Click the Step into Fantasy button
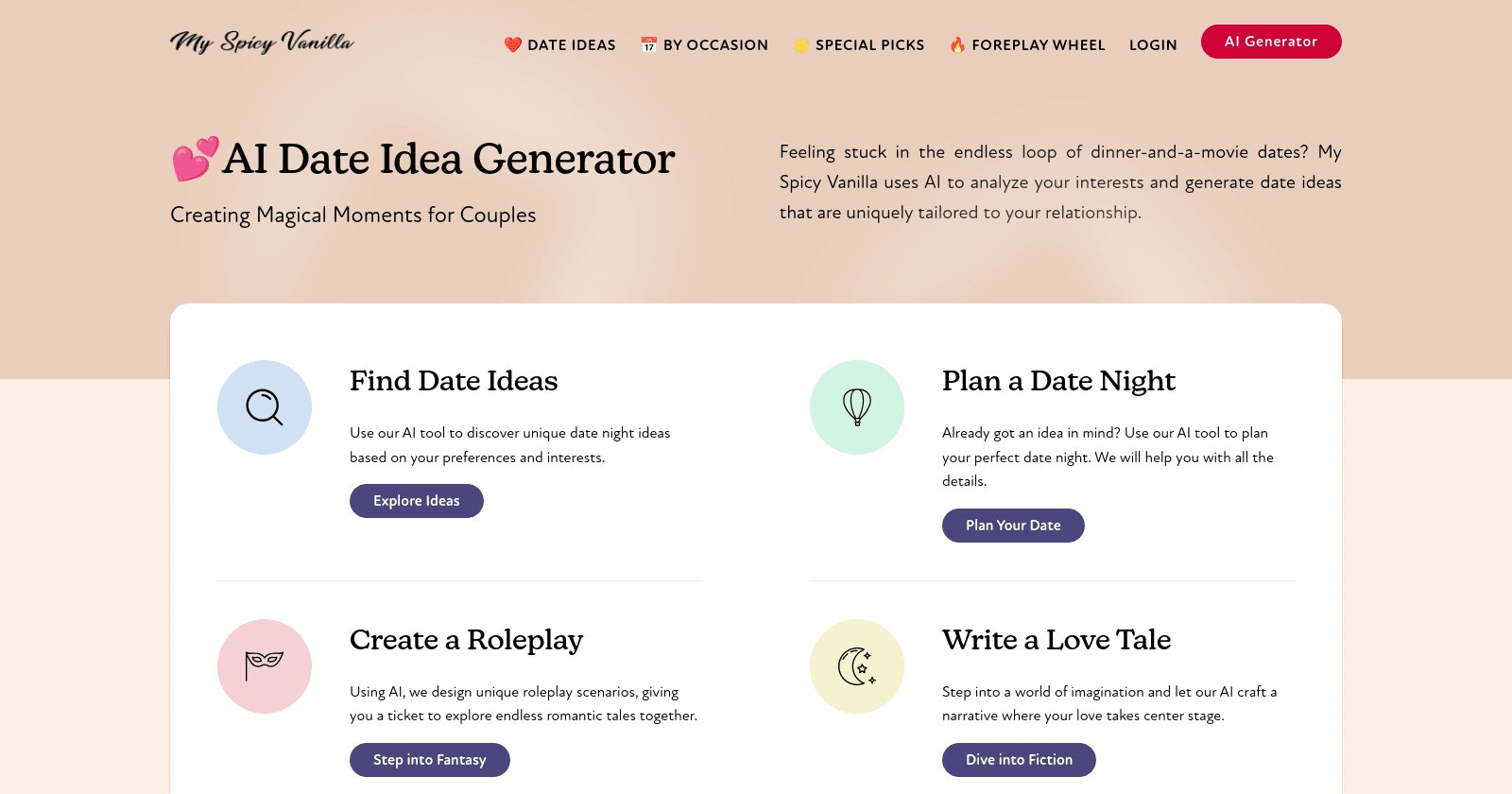Viewport: 1512px width, 794px height. (430, 760)
